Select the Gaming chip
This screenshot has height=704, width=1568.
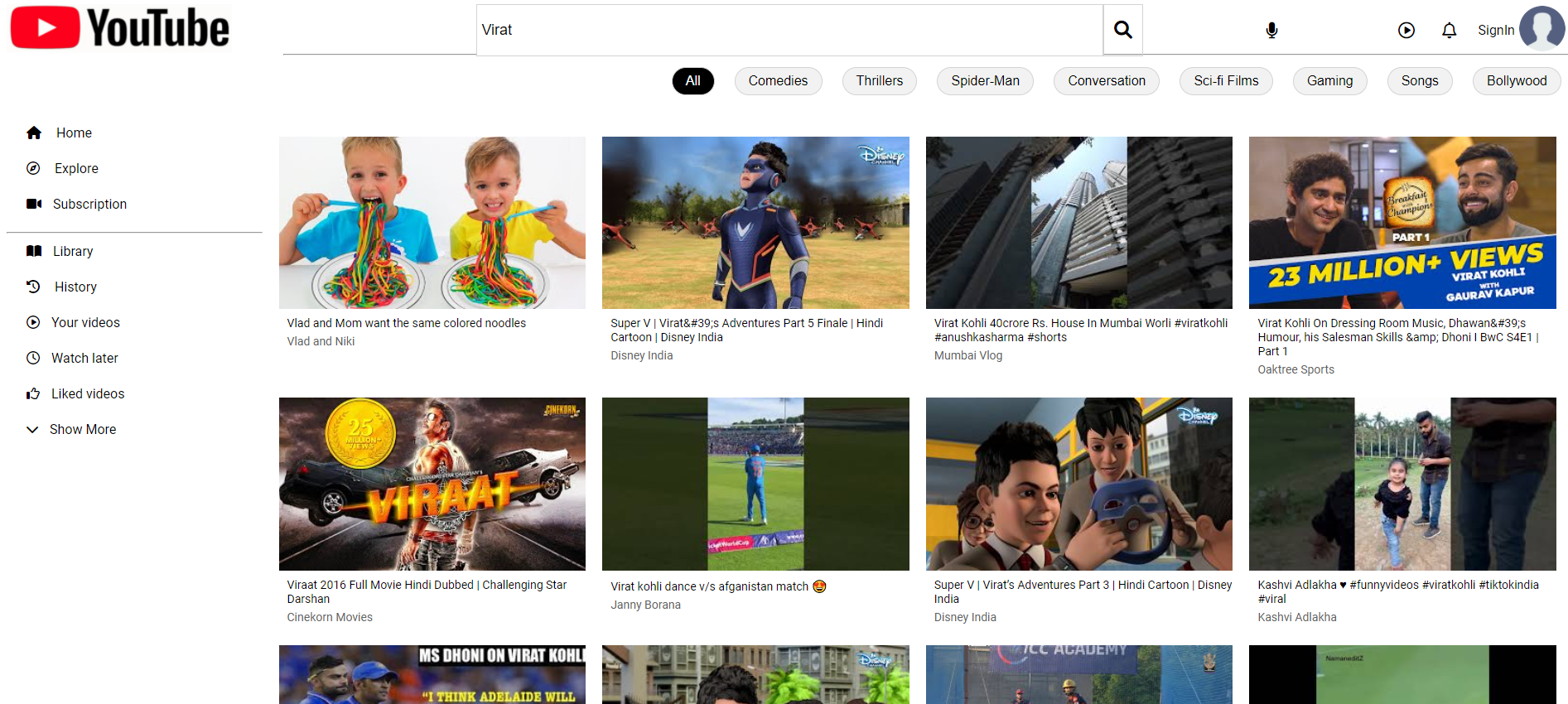pos(1329,81)
